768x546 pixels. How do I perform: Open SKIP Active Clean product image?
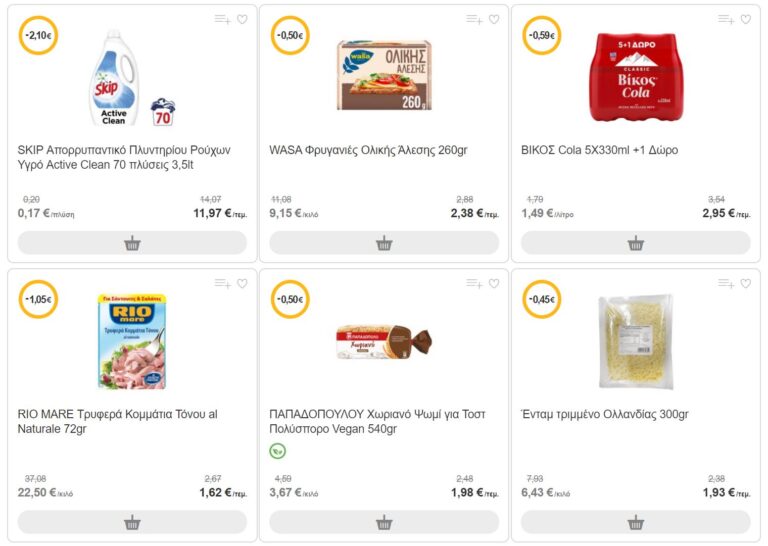point(132,78)
